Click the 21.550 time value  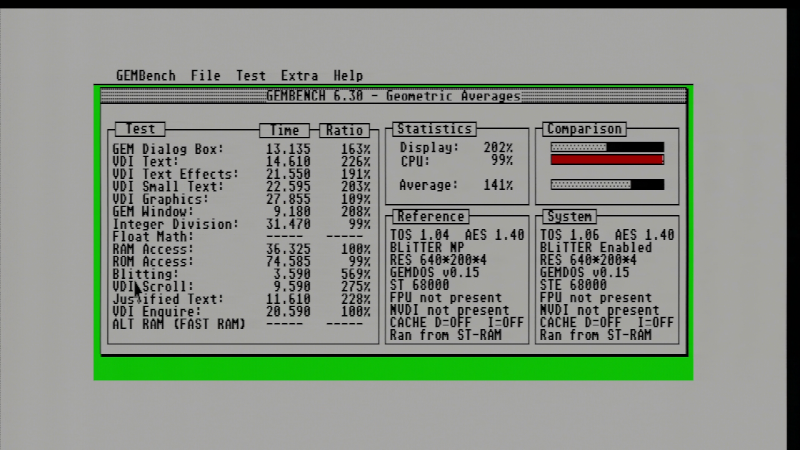(x=288, y=174)
